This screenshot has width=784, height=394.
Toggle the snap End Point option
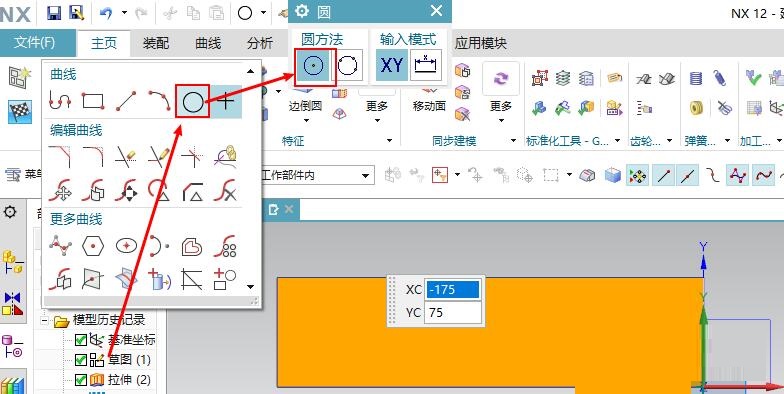(x=664, y=176)
